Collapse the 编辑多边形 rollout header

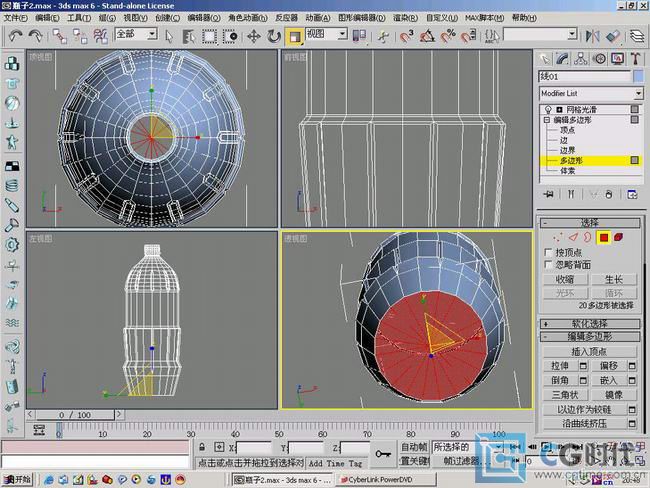pos(590,337)
